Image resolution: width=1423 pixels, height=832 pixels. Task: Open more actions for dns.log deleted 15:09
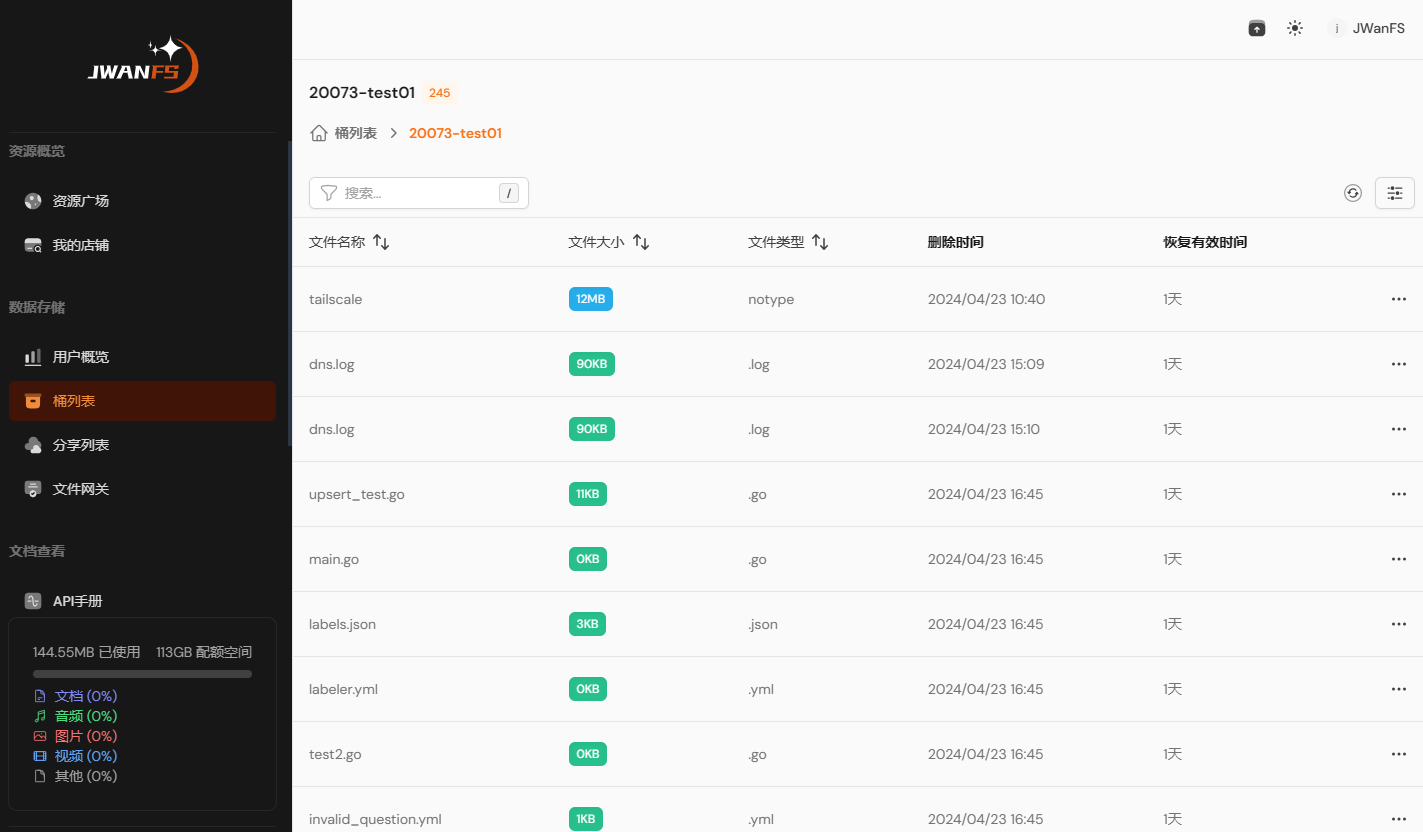[1399, 364]
